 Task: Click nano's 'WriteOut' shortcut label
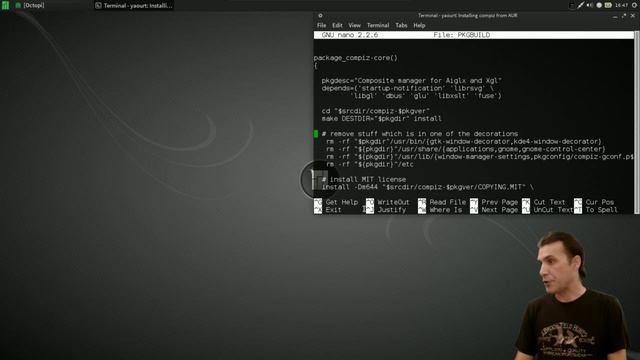393,202
